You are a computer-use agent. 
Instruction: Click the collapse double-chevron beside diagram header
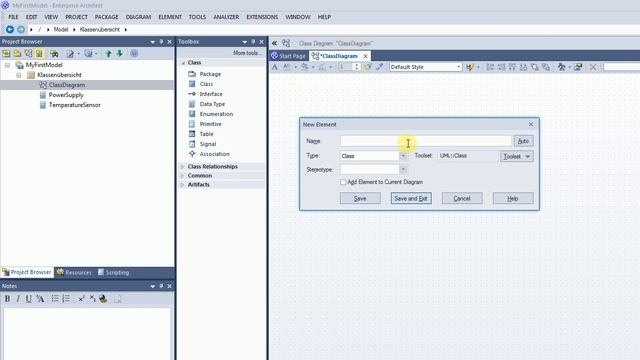pyautogui.click(x=274, y=43)
